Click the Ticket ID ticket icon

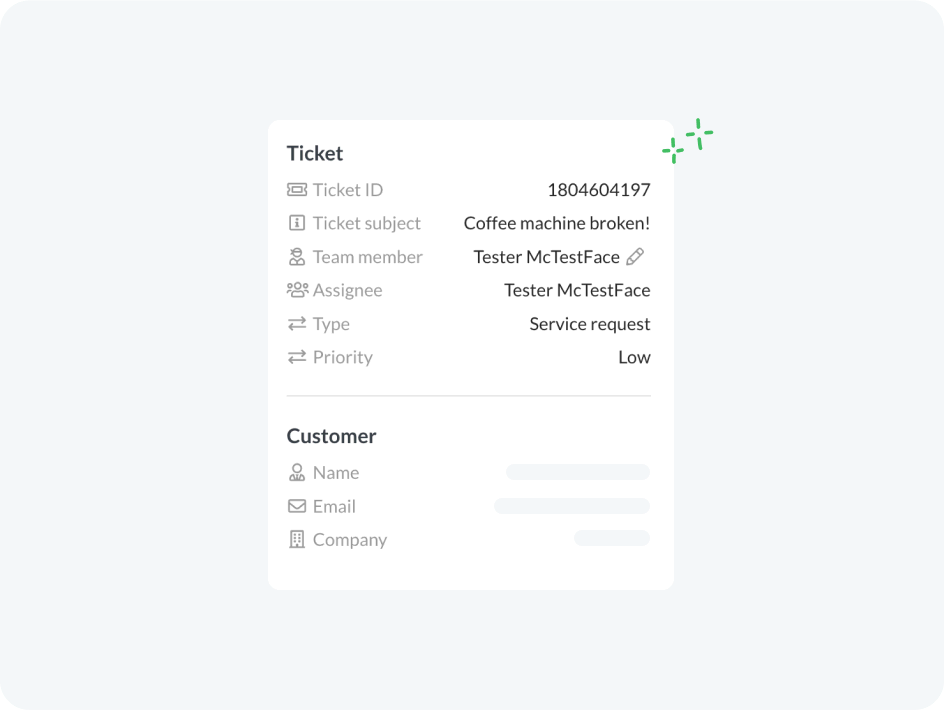click(x=297, y=190)
